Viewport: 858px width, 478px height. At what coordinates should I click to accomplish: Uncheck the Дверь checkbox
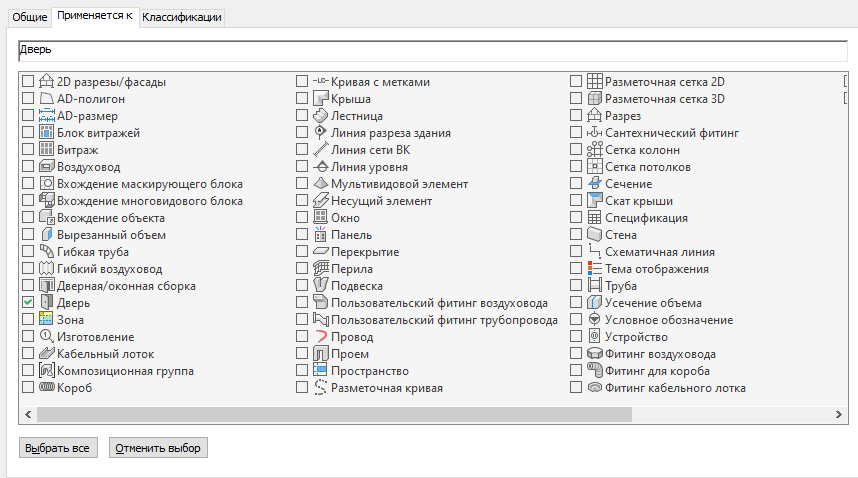pyautogui.click(x=28, y=302)
